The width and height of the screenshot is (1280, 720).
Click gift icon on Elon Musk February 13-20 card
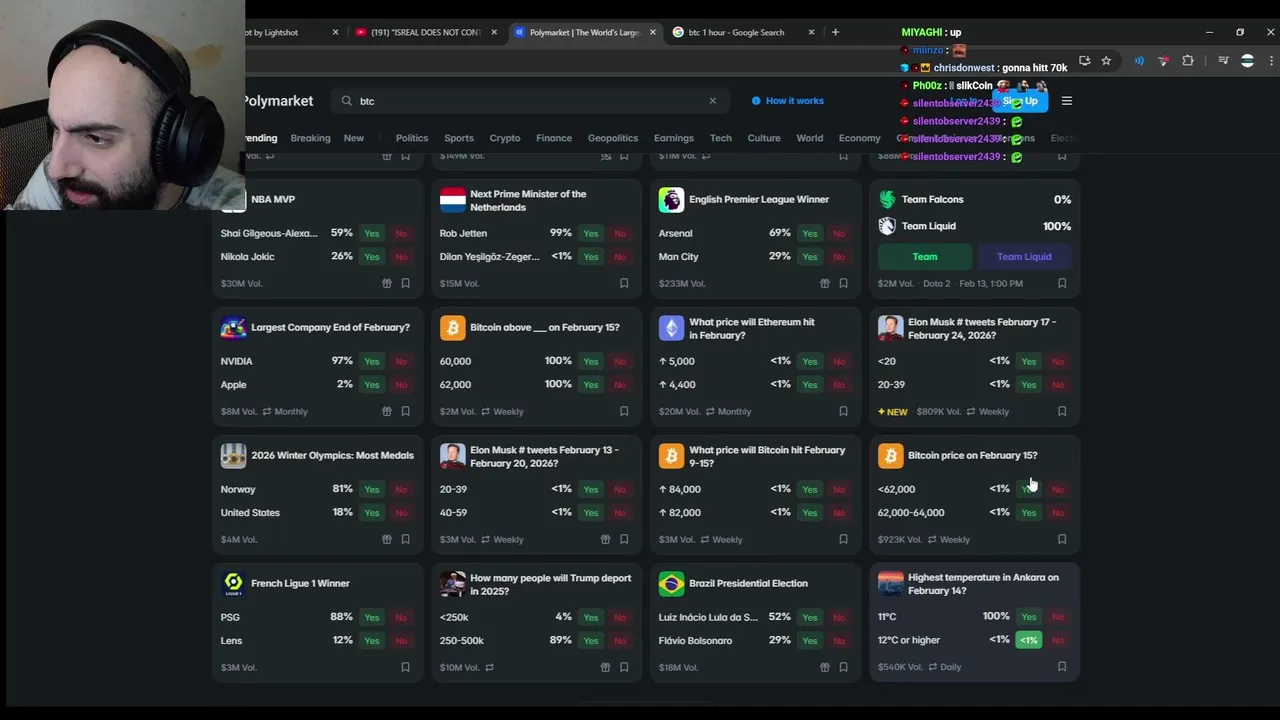pyautogui.click(x=606, y=539)
